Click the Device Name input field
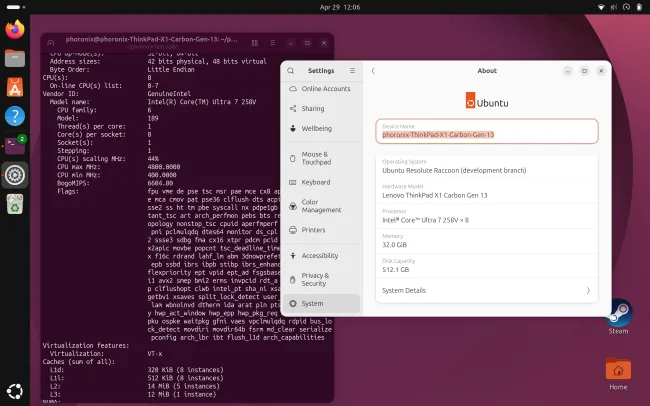The image size is (650, 406). click(487, 131)
